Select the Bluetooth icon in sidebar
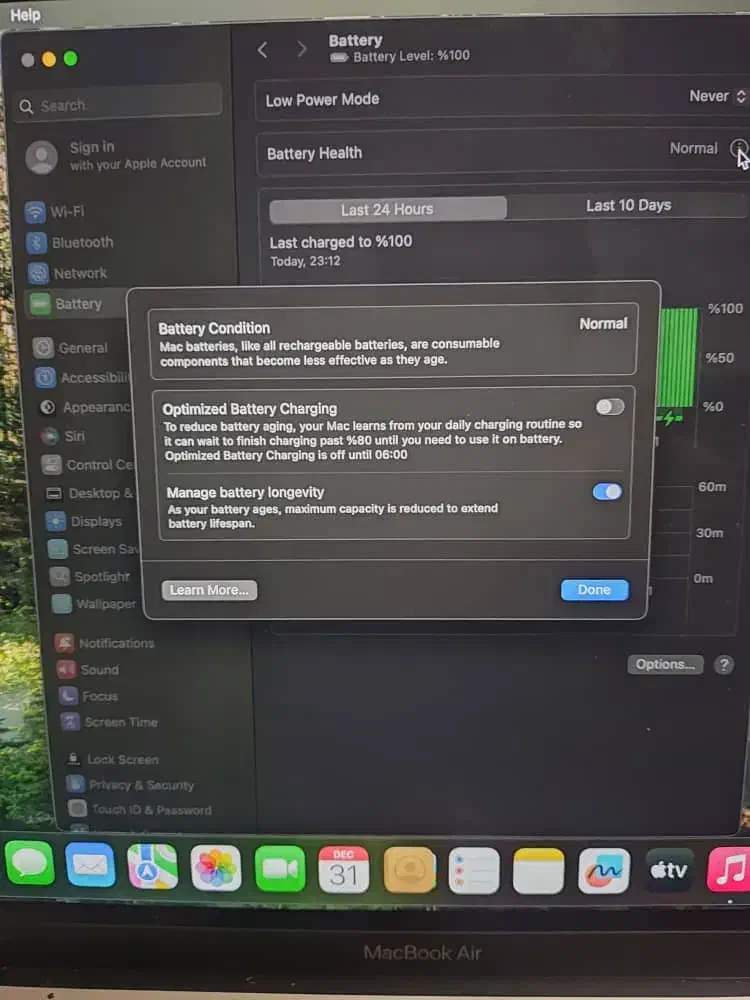 click(x=37, y=243)
